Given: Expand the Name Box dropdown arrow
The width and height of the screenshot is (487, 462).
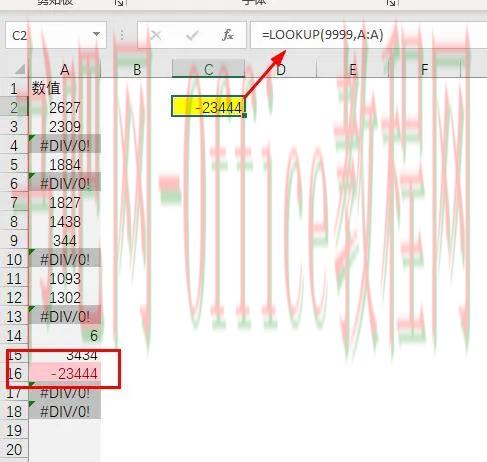Looking at the screenshot, I should click(96, 34).
